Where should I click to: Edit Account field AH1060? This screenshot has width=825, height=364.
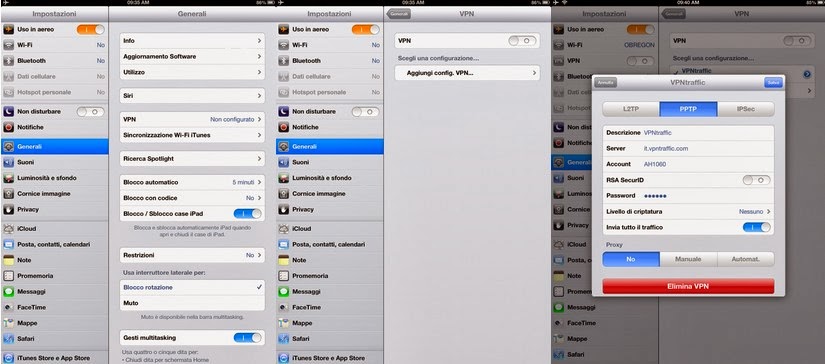688,164
